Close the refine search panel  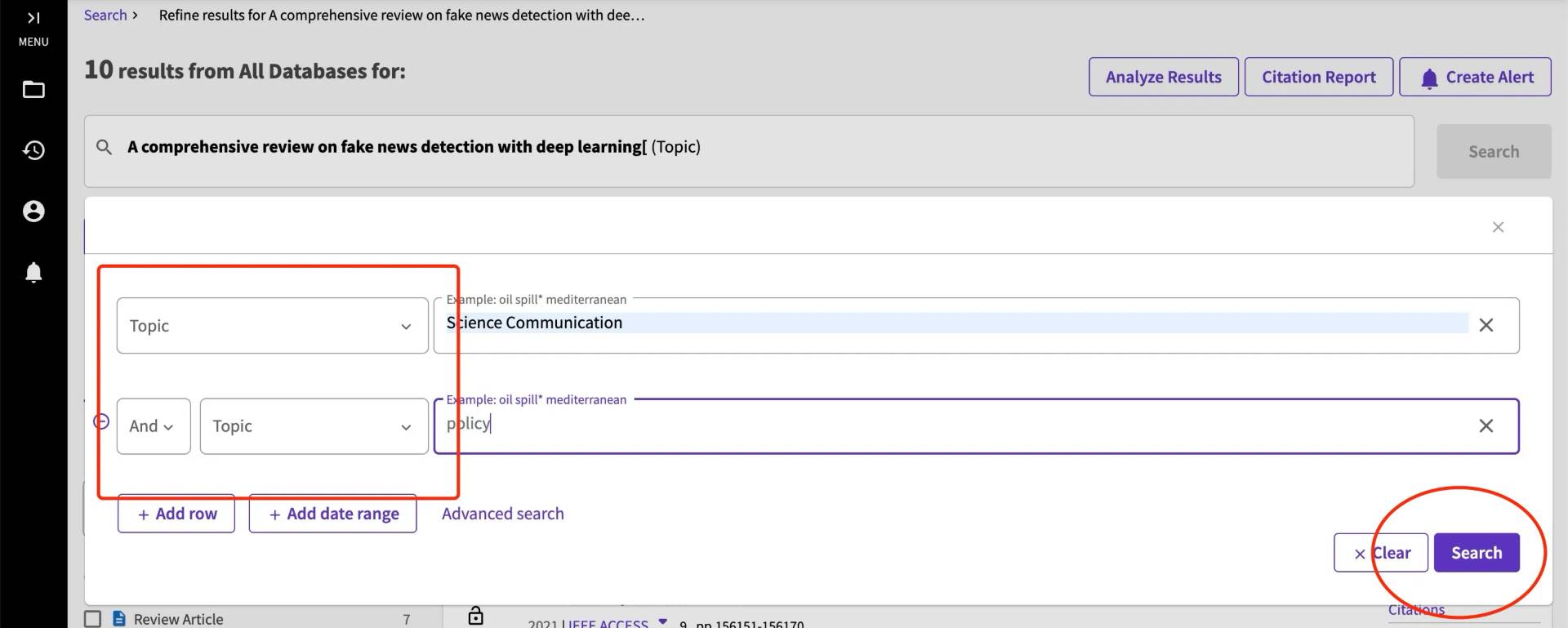click(1498, 227)
